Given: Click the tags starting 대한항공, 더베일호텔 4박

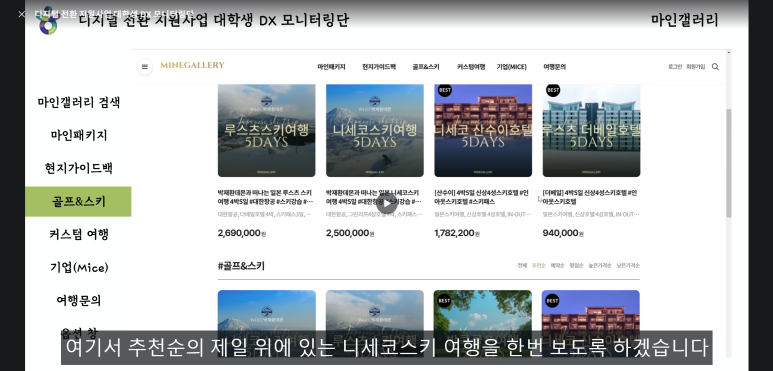Looking at the screenshot, I should [x=265, y=214].
